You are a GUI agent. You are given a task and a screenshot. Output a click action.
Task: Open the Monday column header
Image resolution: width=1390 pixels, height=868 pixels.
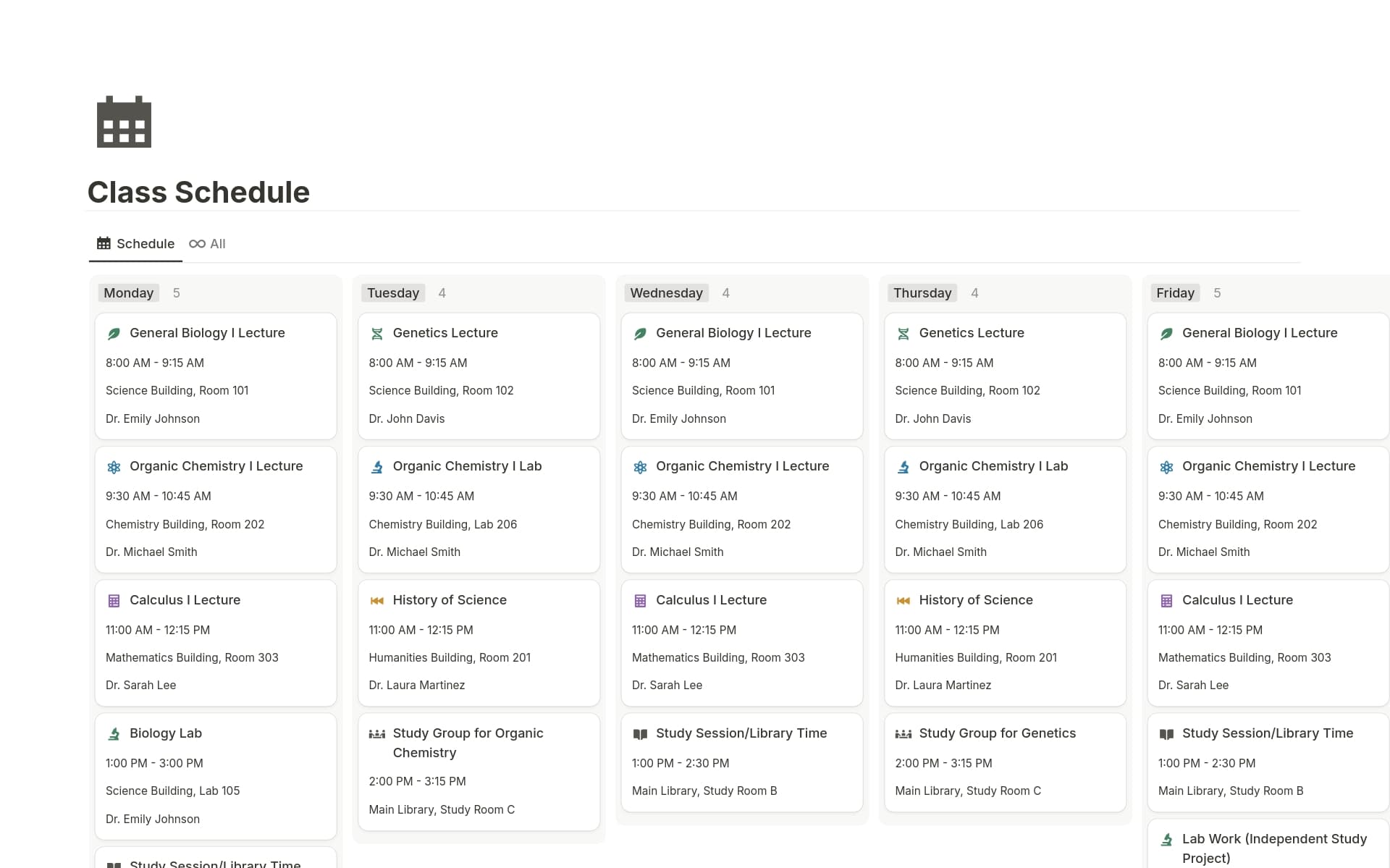[128, 292]
